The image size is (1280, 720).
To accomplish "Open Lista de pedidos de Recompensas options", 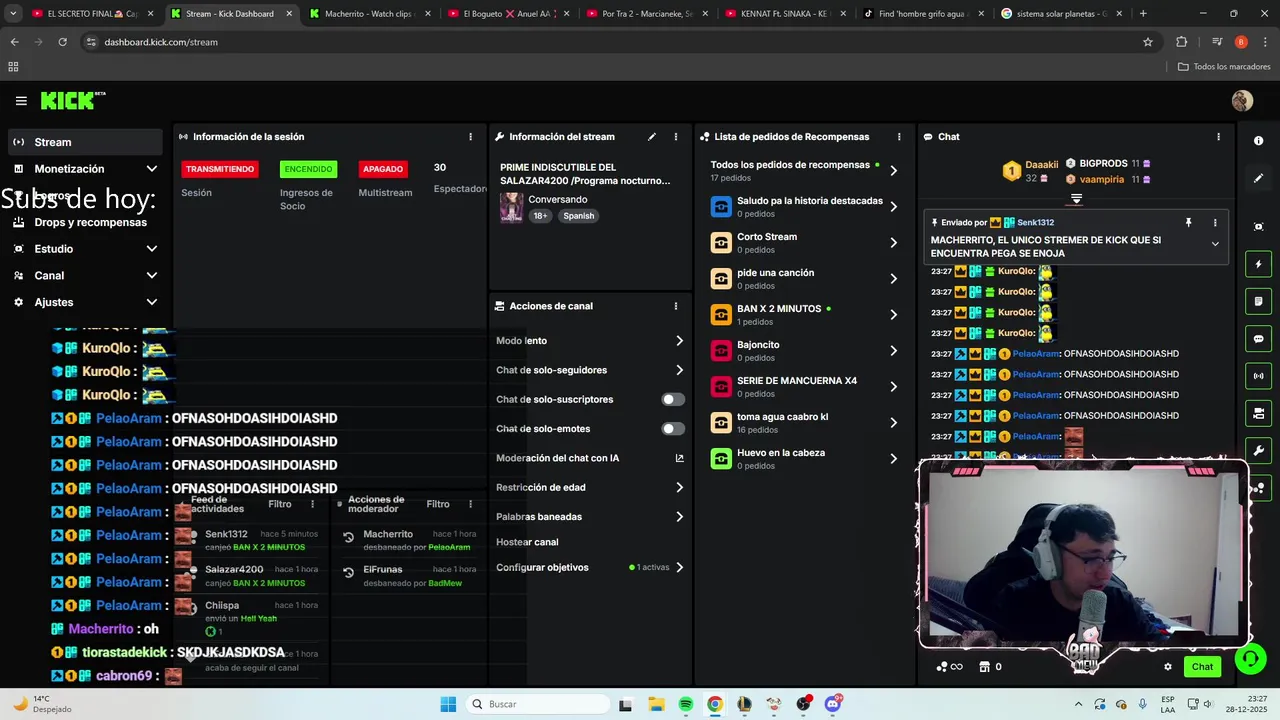I will 898,137.
